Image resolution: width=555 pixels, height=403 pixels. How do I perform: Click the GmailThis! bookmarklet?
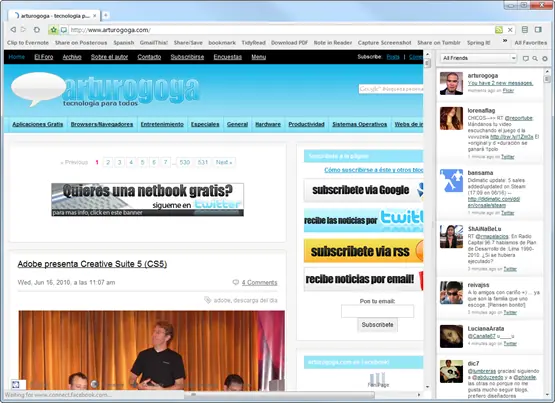[154, 43]
